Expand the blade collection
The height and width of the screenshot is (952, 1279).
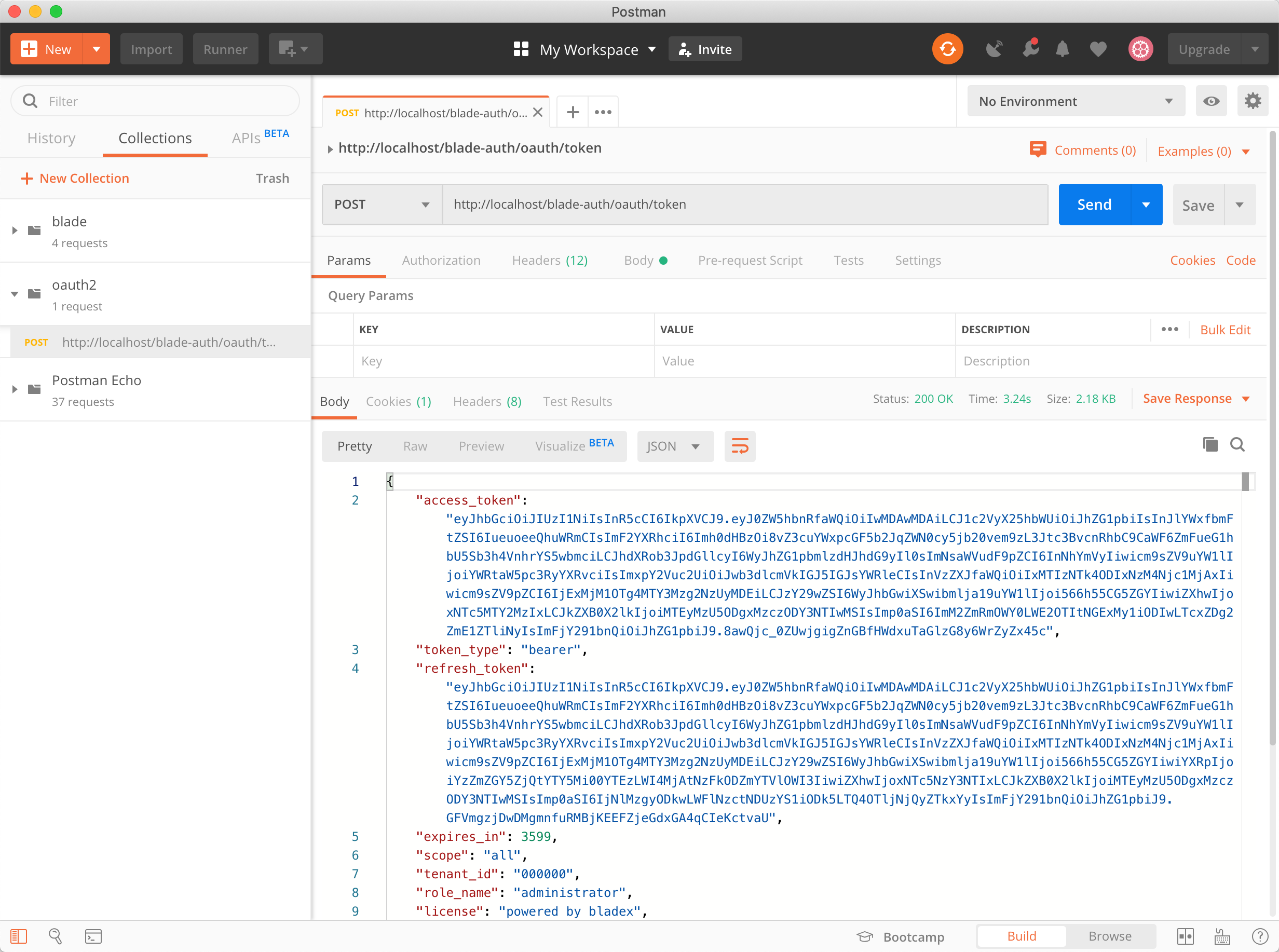[15, 230]
